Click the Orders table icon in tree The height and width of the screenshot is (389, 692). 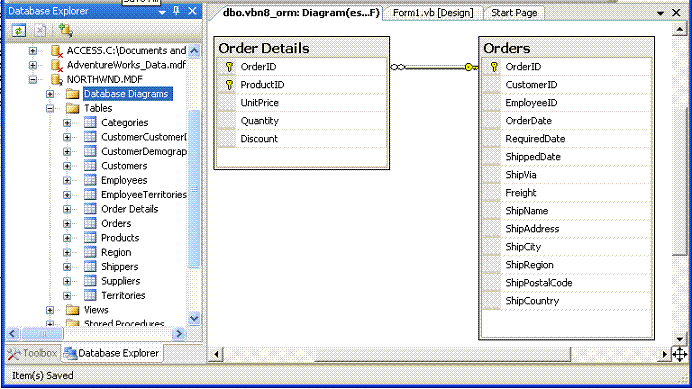[x=90, y=223]
